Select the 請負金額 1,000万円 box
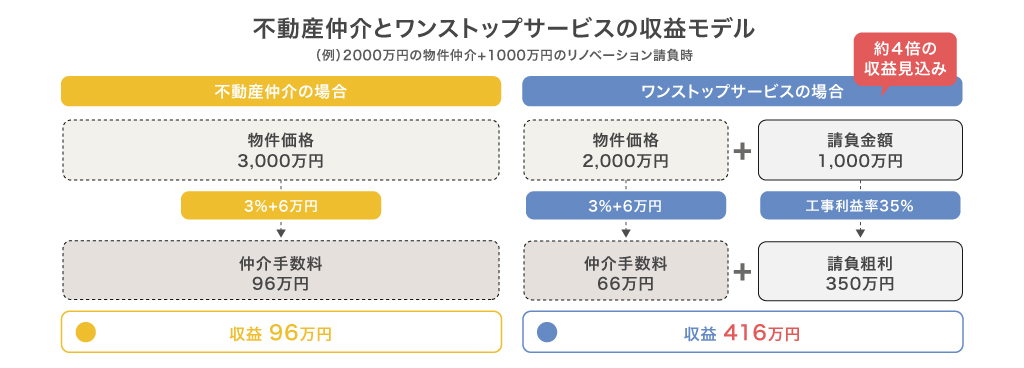This screenshot has width=1024, height=368. click(x=860, y=150)
